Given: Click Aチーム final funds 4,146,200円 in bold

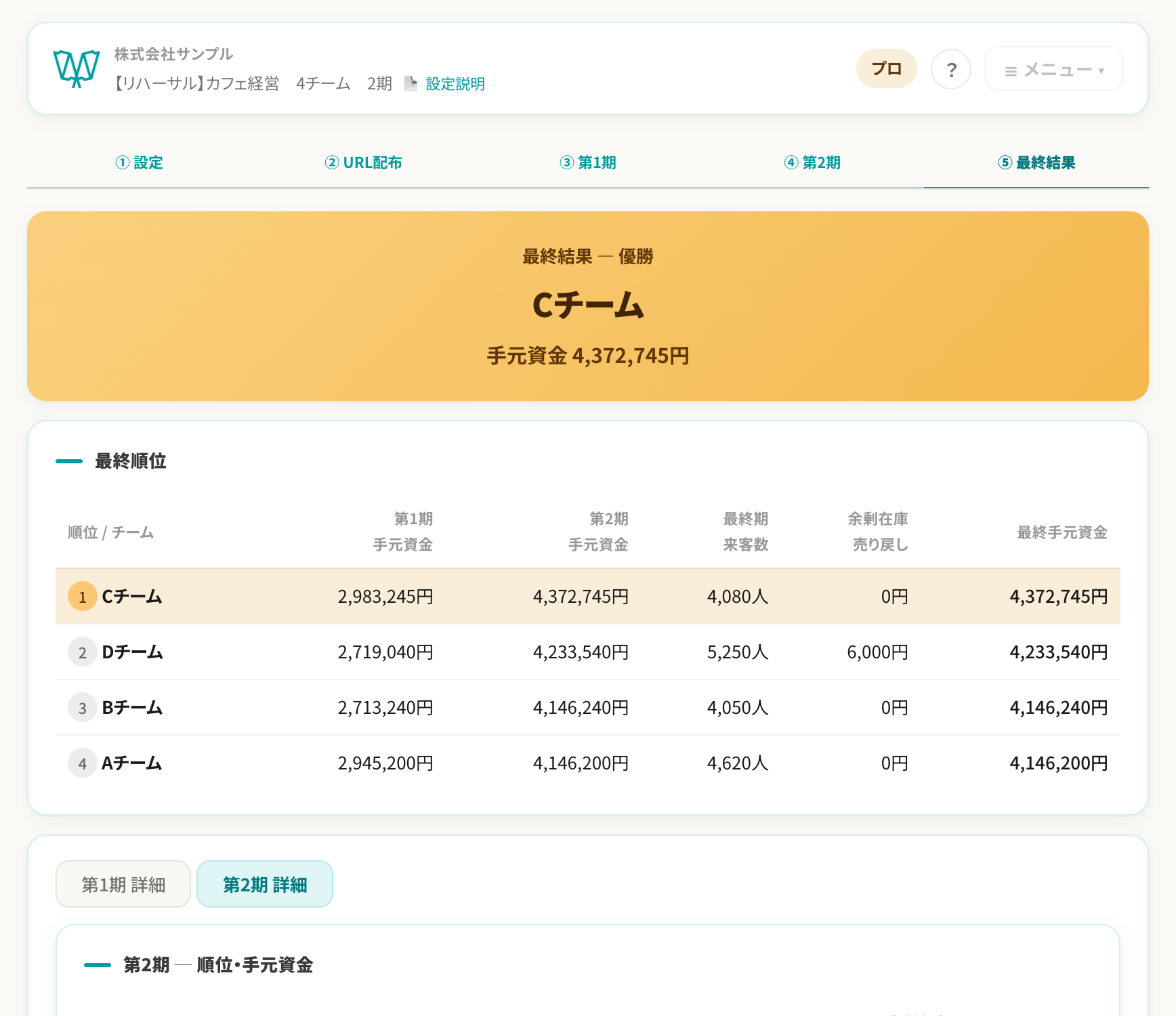Looking at the screenshot, I should click(1059, 763).
